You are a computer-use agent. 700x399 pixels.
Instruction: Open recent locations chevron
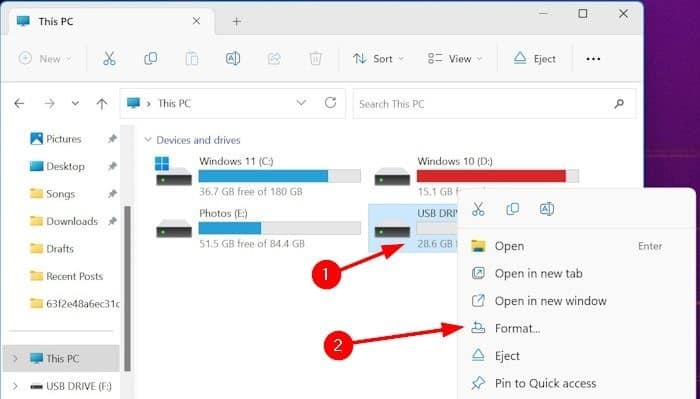point(75,104)
